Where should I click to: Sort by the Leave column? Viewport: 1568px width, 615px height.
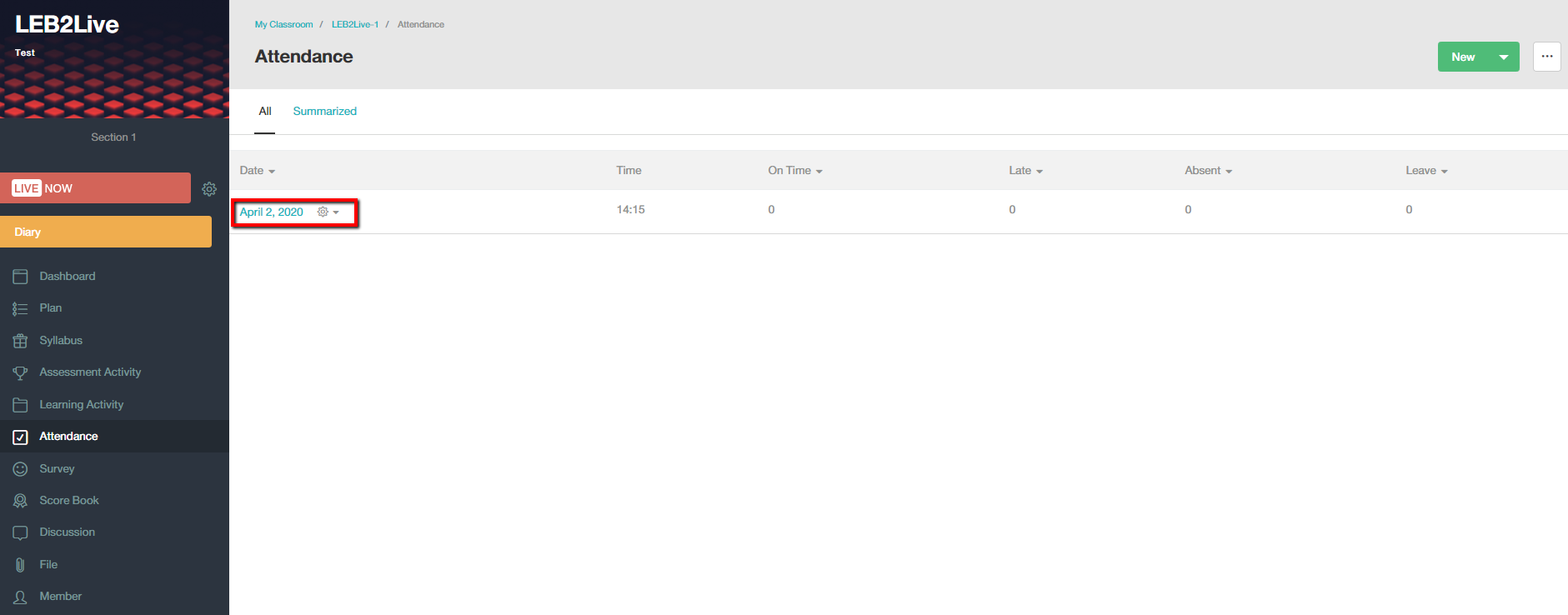(x=1426, y=171)
